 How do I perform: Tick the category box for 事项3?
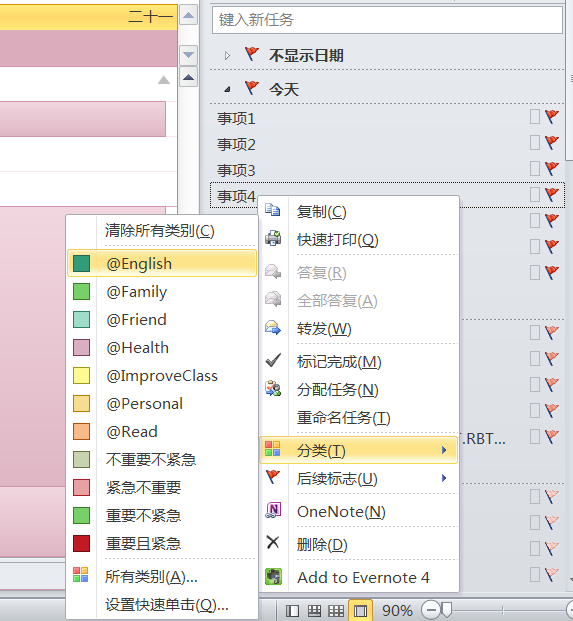click(x=535, y=168)
